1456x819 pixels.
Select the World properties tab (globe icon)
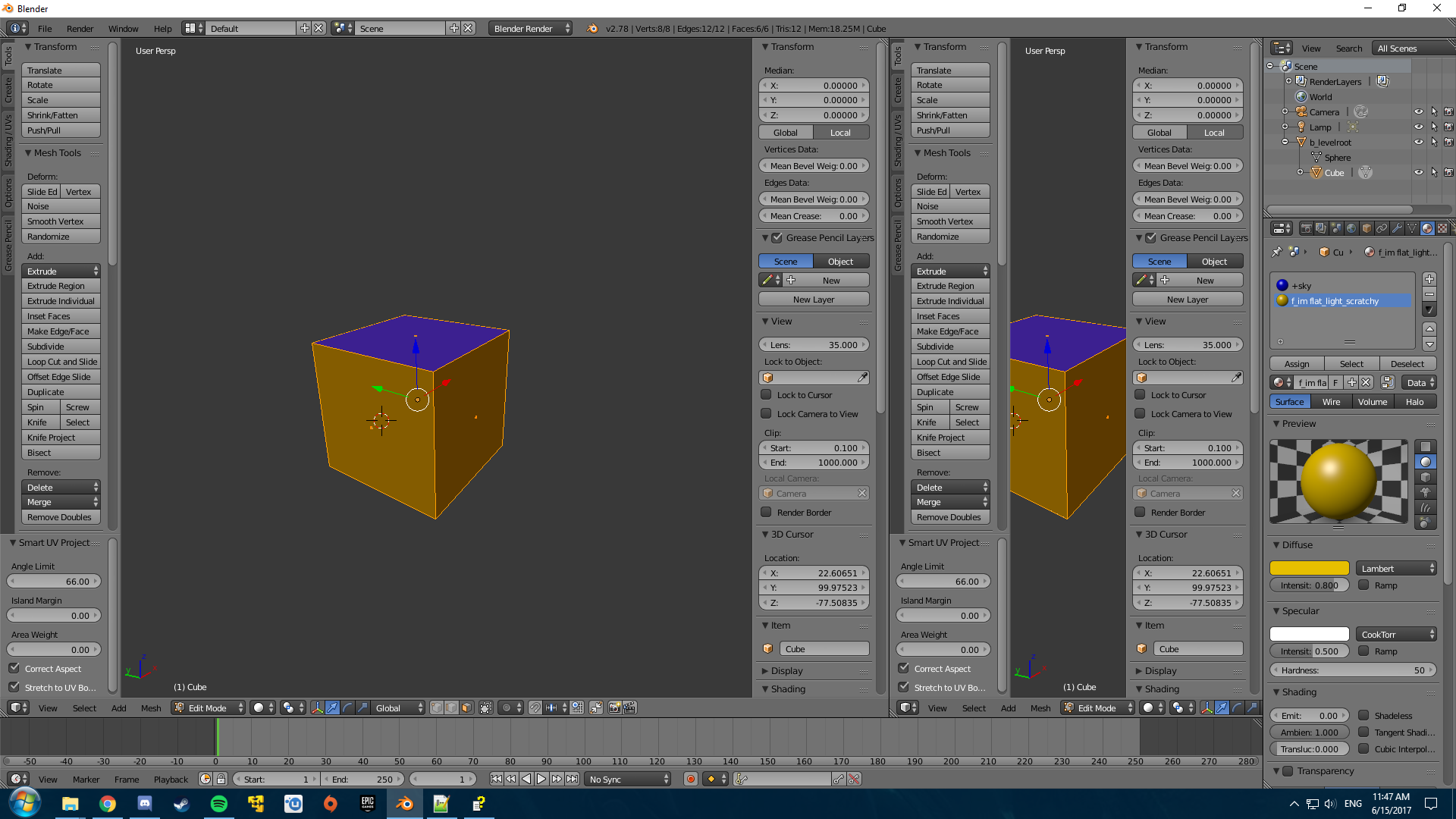pos(1351,228)
